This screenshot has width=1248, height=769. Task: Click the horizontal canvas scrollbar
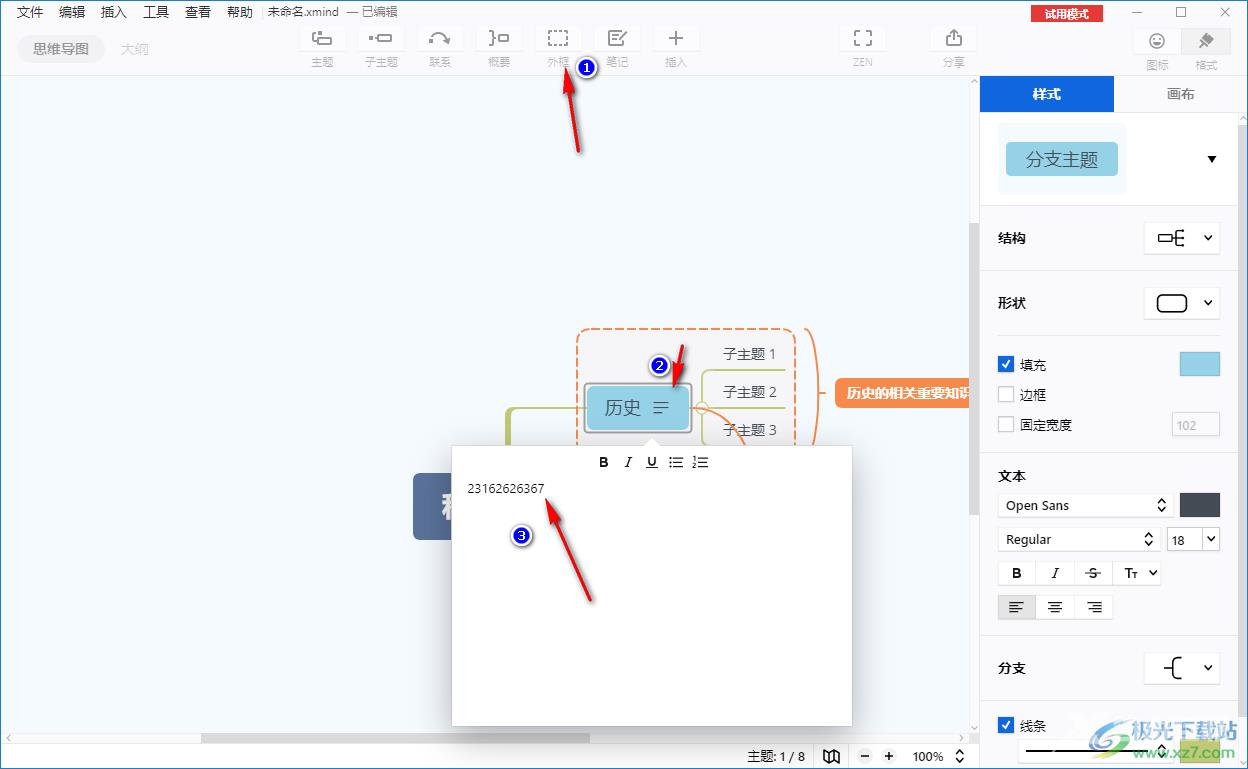click(395, 738)
